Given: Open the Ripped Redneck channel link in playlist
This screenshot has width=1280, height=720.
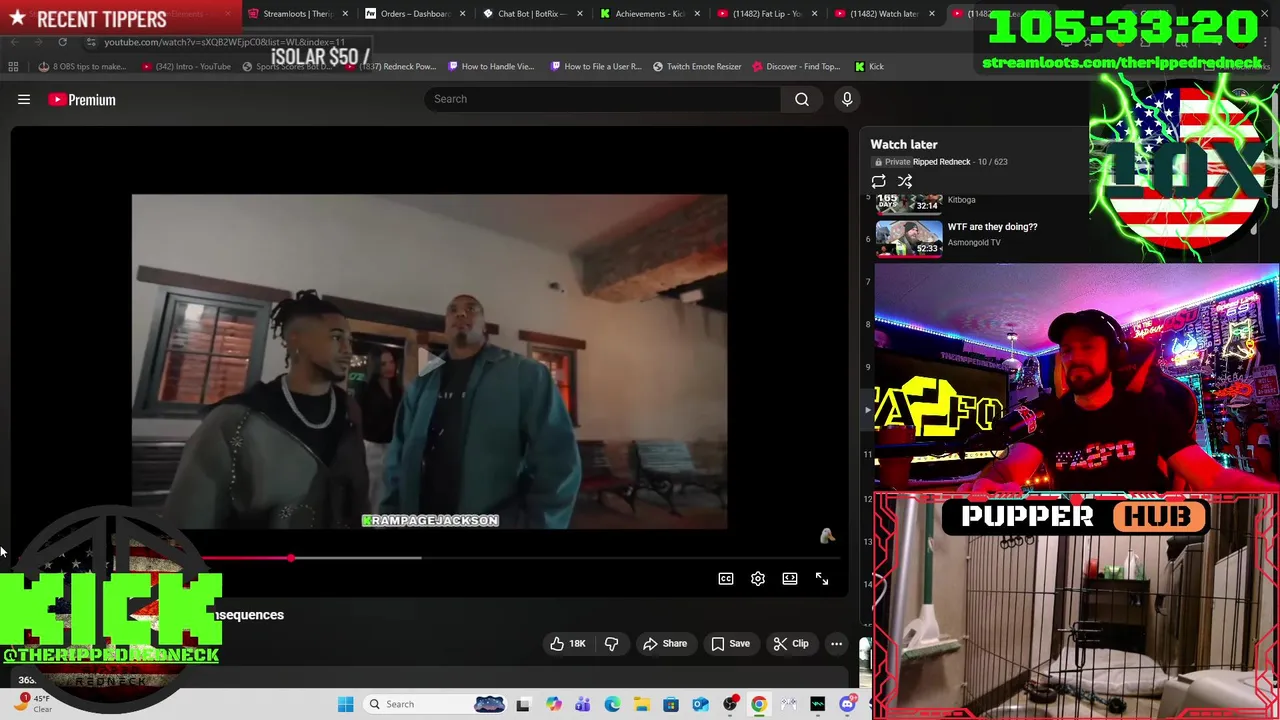Looking at the screenshot, I should click(x=941, y=162).
